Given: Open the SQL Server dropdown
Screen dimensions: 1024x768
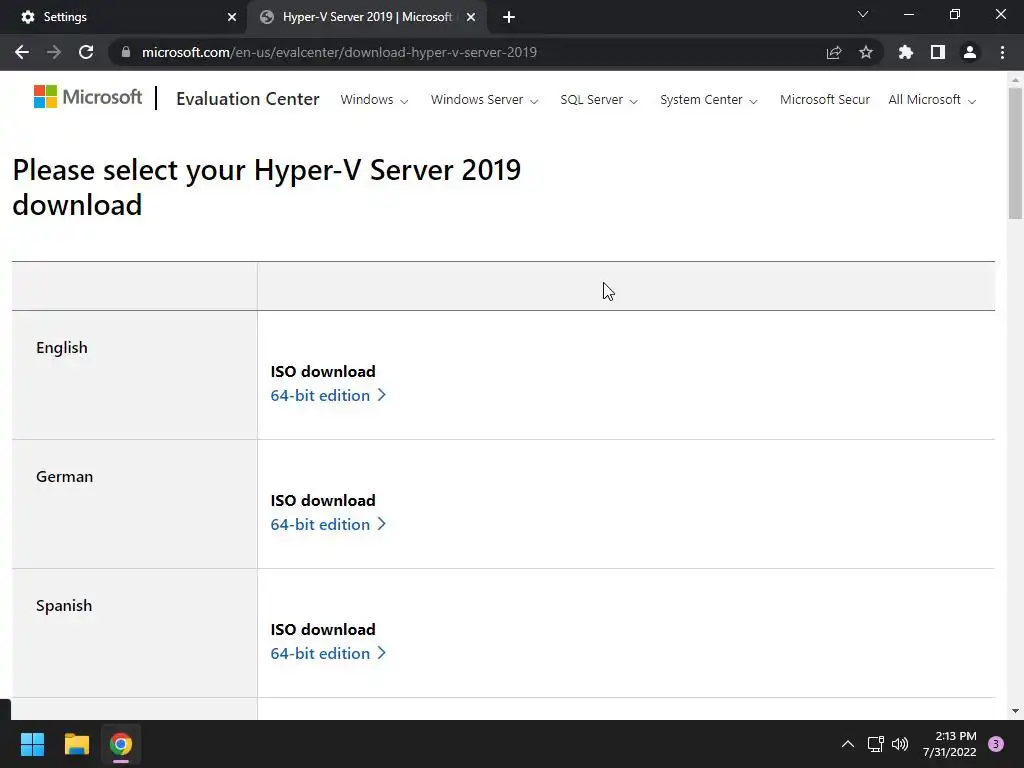Looking at the screenshot, I should pyautogui.click(x=598, y=100).
